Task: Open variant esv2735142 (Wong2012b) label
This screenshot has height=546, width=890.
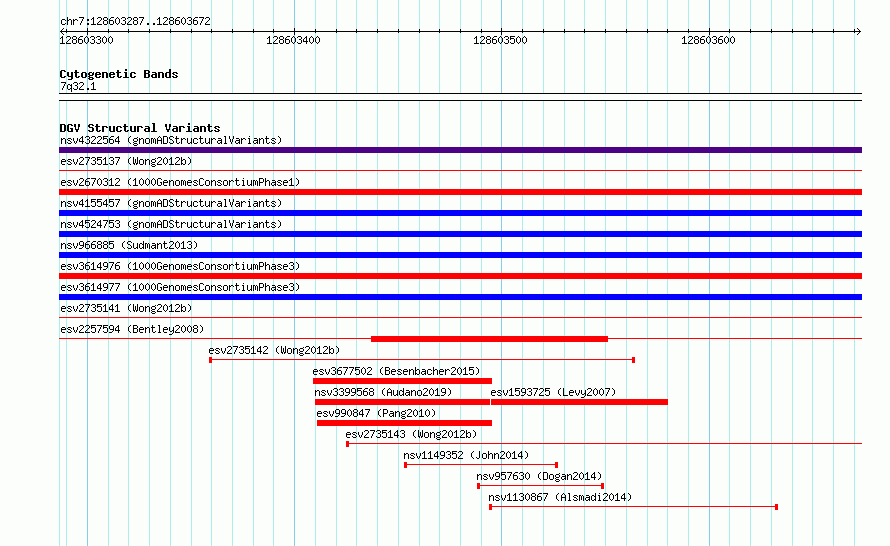Action: click(274, 350)
